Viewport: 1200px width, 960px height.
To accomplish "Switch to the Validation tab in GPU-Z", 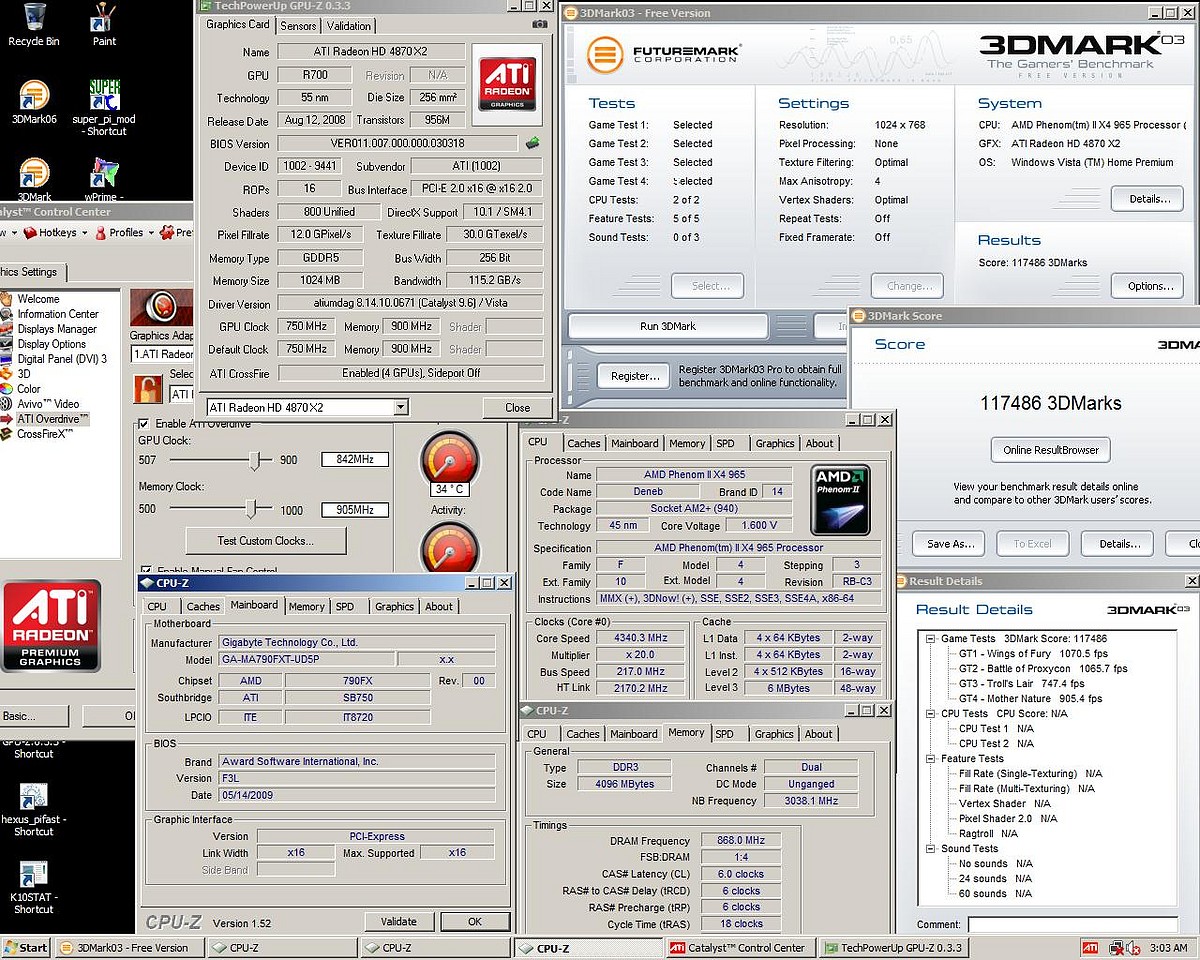I will (x=348, y=26).
